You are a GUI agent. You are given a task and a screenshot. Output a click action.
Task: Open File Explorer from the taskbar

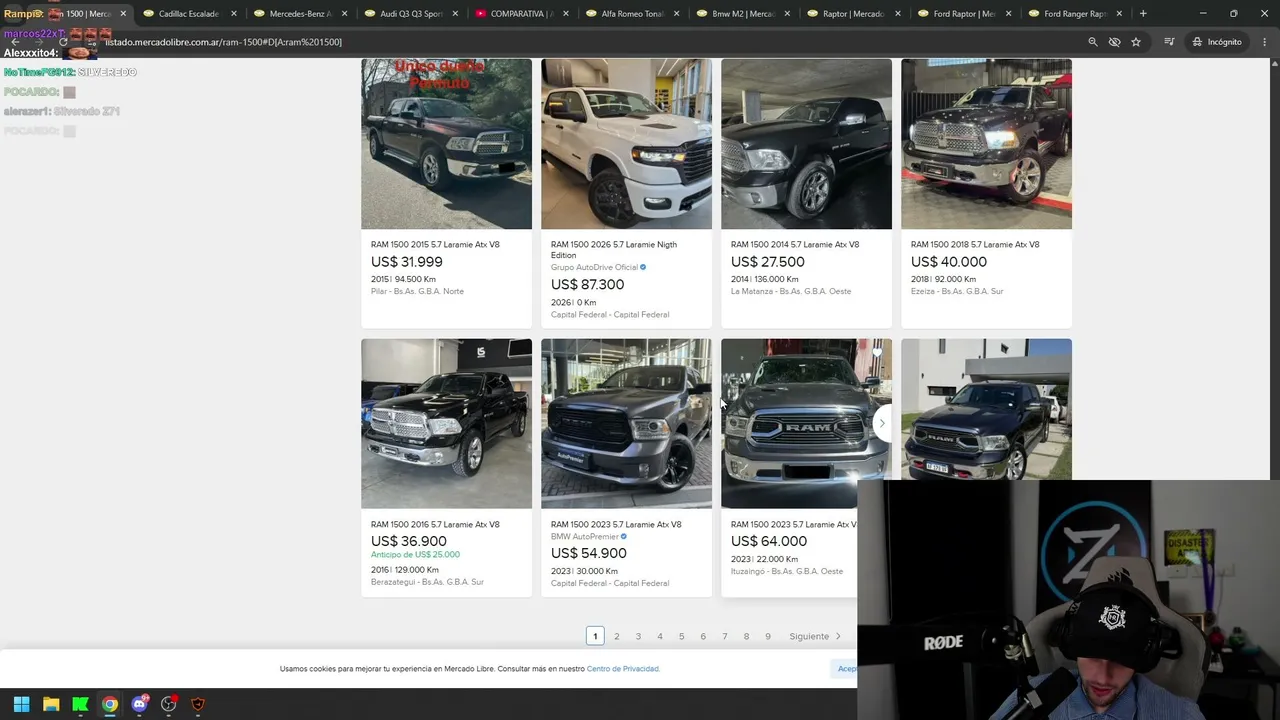coord(51,704)
